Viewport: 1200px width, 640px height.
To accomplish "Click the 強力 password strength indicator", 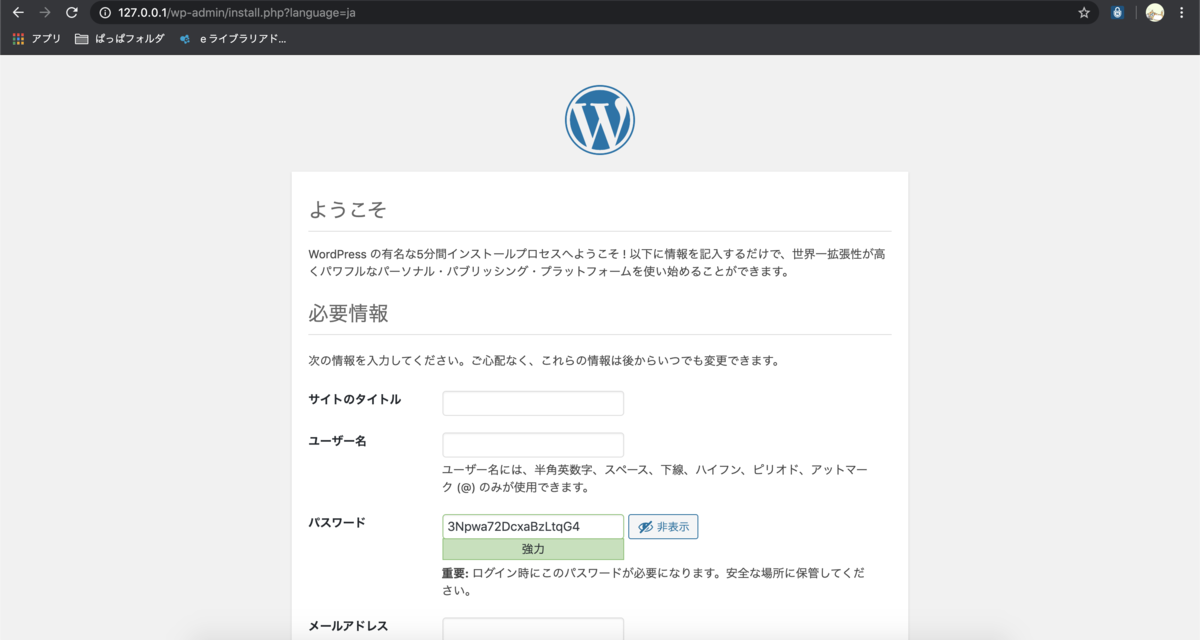I will tap(533, 549).
